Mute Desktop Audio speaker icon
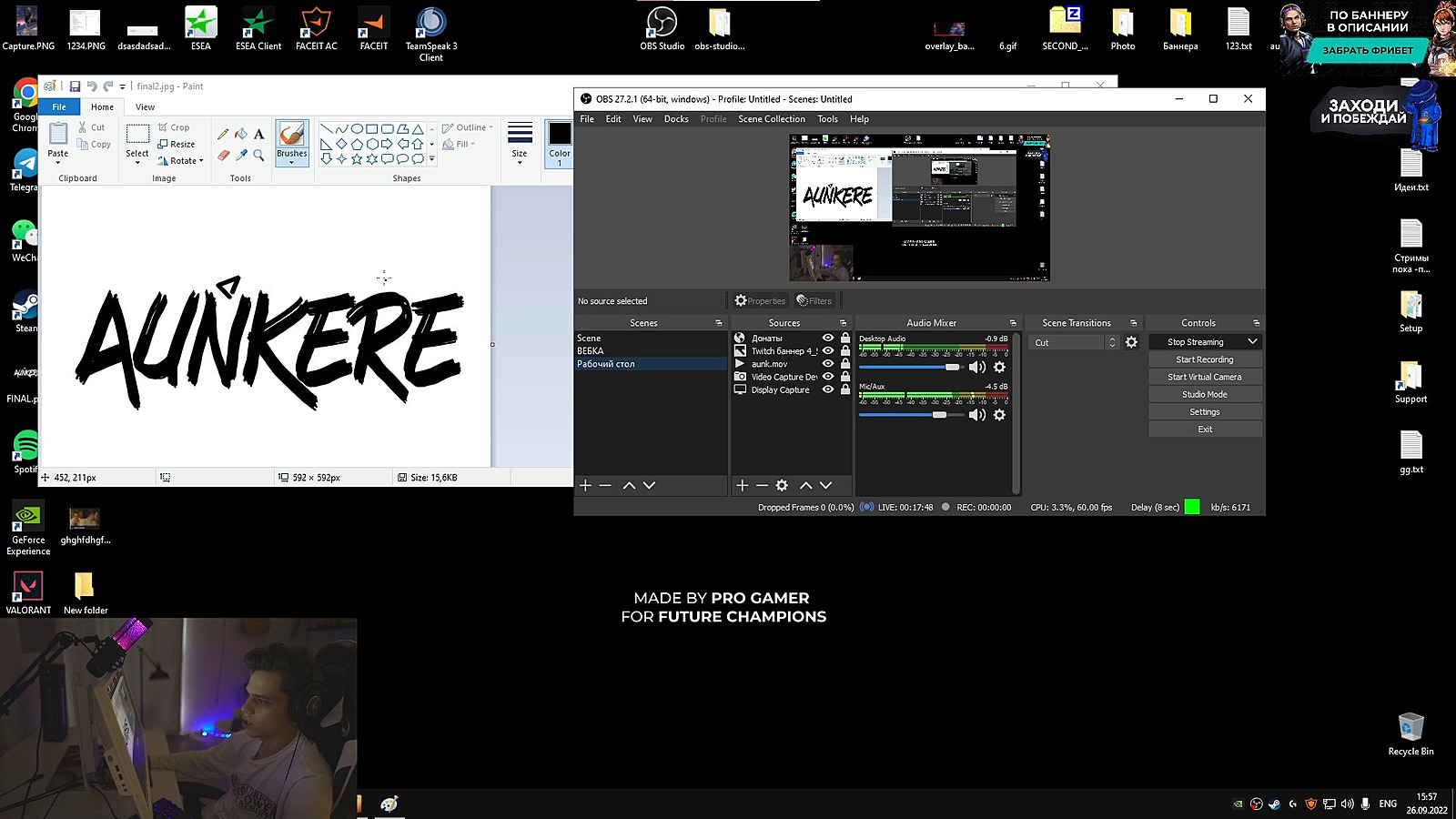 click(x=977, y=367)
